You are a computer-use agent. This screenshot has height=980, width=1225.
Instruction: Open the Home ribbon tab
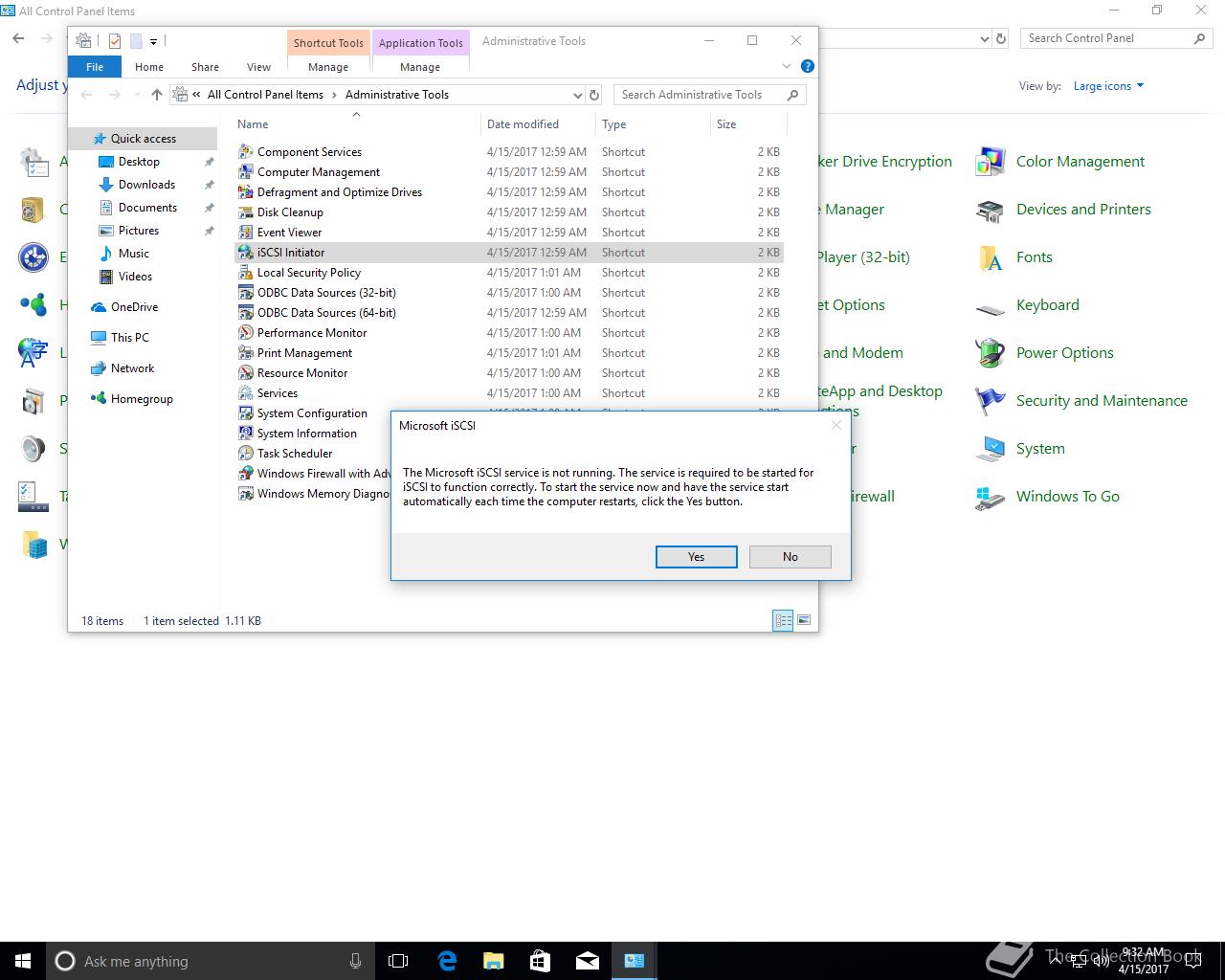[x=148, y=67]
